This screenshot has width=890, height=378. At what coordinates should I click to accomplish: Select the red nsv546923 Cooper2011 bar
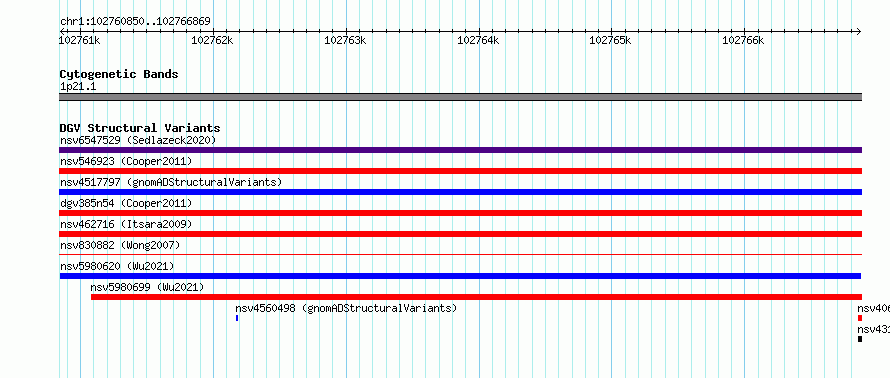coord(460,171)
